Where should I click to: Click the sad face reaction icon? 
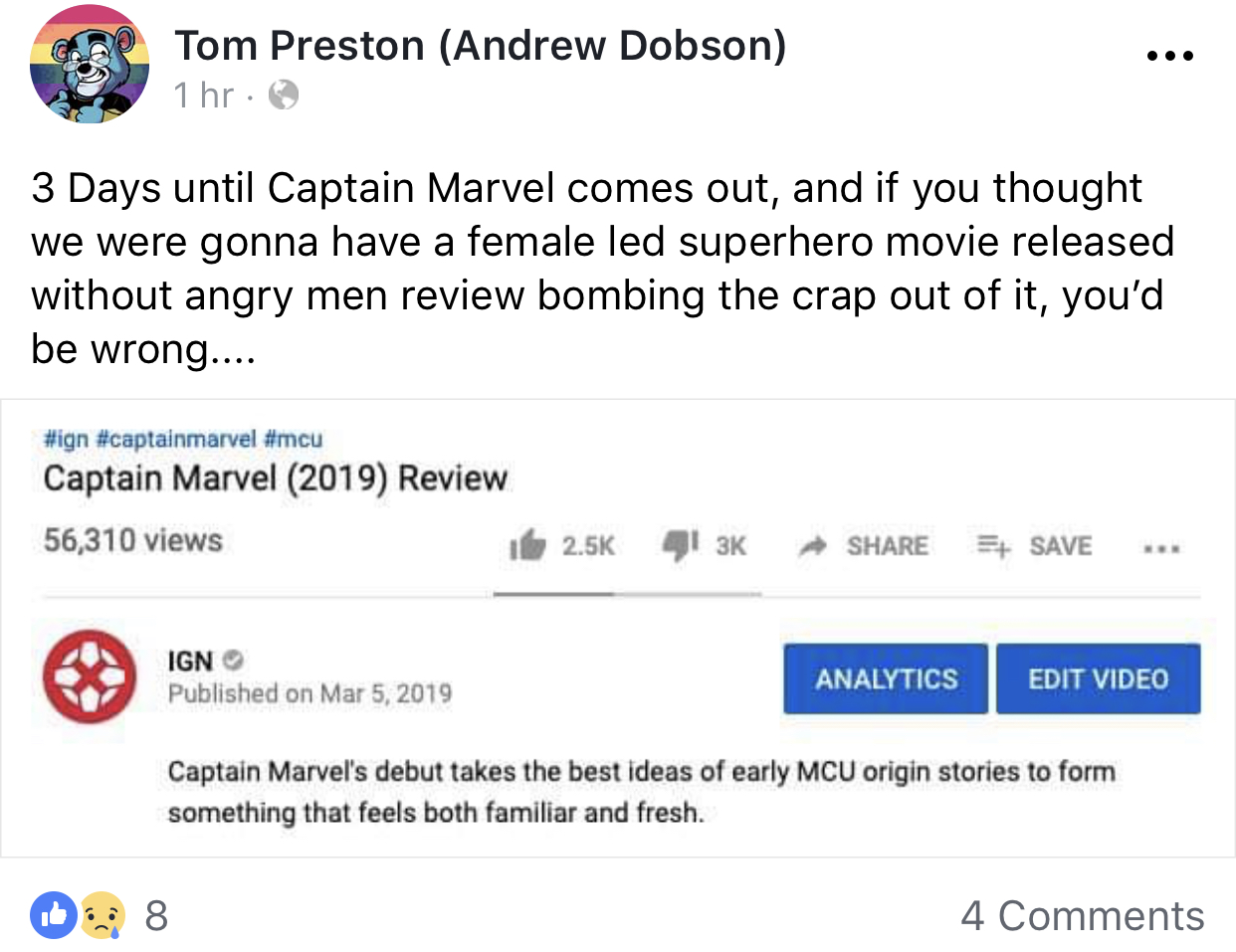tap(102, 915)
